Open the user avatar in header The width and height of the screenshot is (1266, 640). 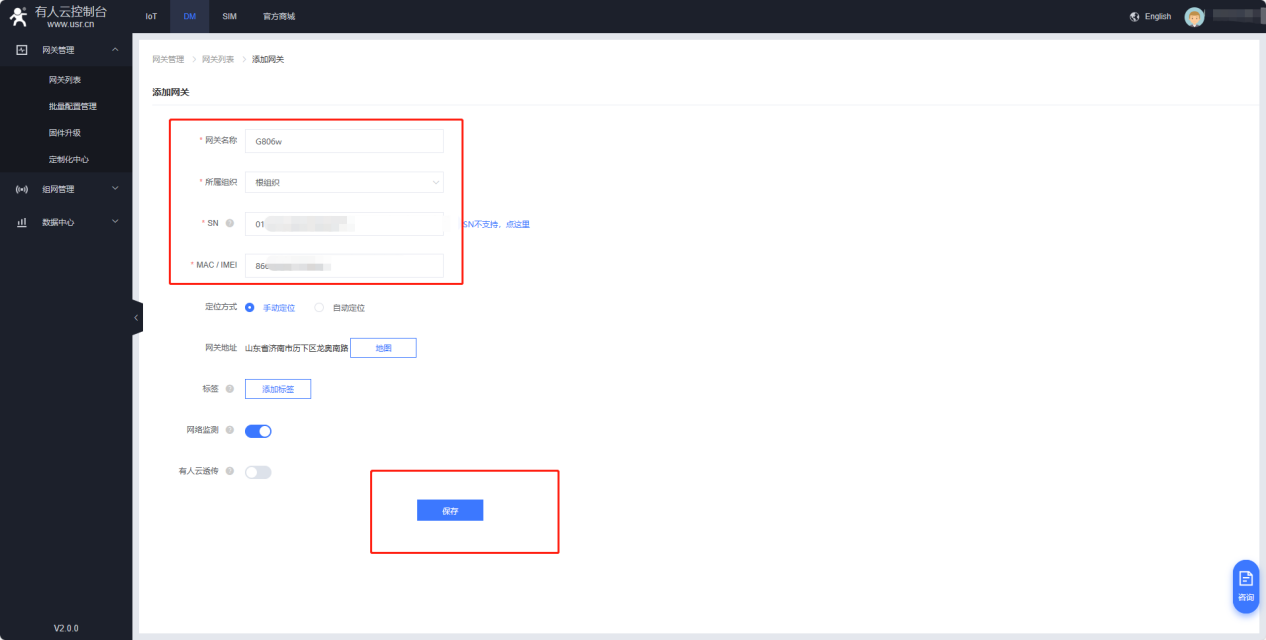[x=1193, y=17]
